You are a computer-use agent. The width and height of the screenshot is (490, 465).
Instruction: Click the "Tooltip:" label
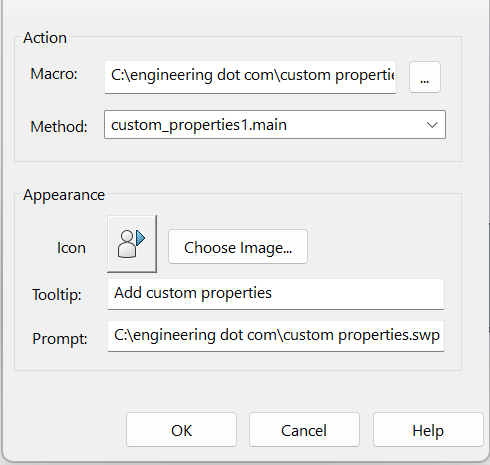tap(57, 295)
